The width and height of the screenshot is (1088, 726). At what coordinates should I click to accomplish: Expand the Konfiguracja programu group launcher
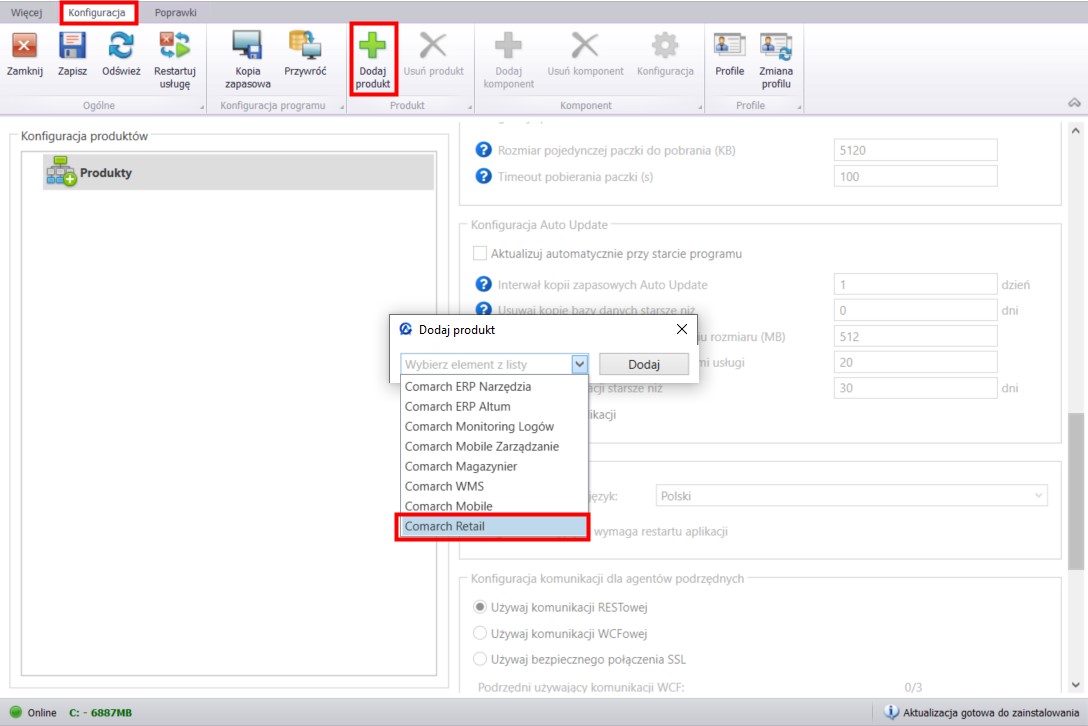[x=342, y=108]
